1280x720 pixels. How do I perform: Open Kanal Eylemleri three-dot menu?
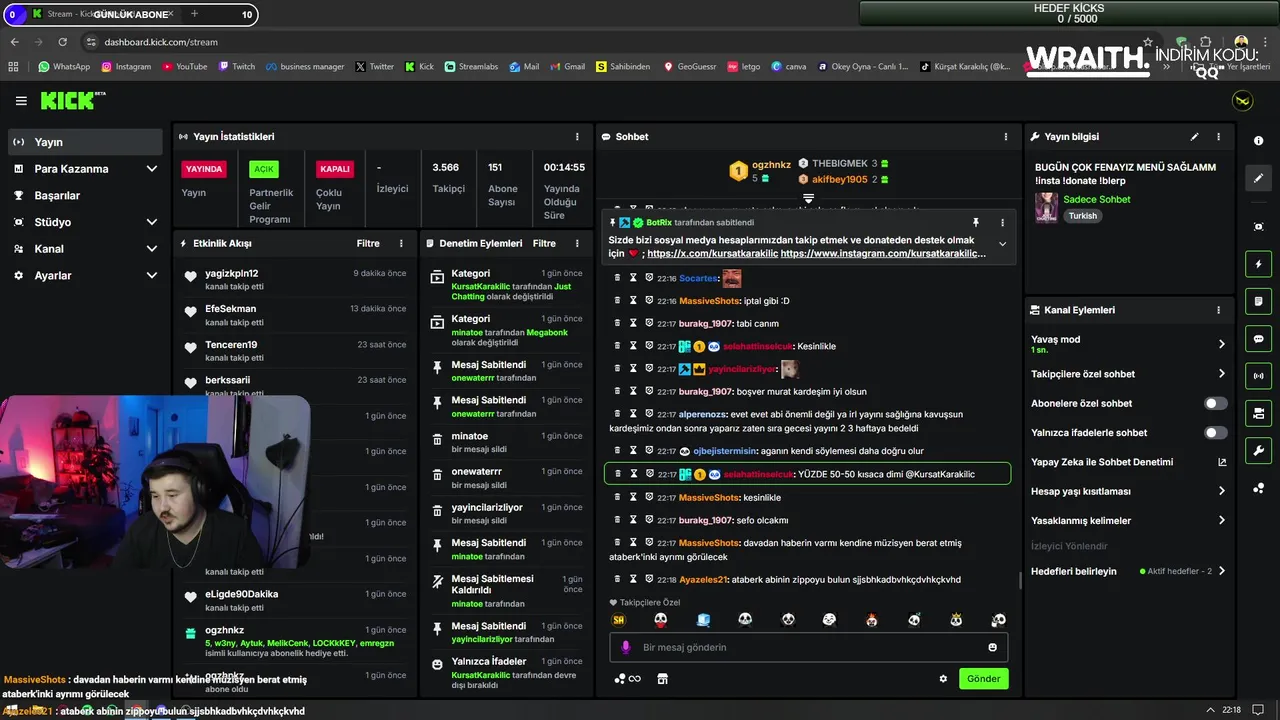1218,310
